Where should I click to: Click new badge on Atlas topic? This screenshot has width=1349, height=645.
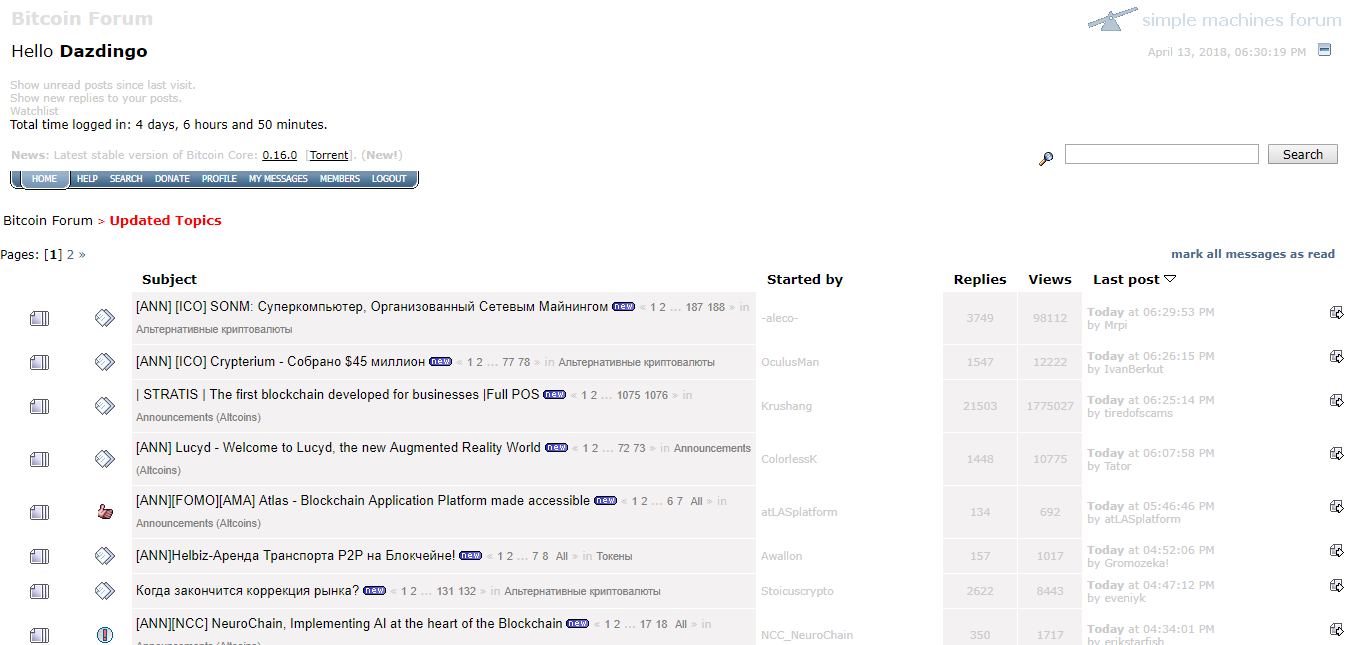click(x=606, y=501)
